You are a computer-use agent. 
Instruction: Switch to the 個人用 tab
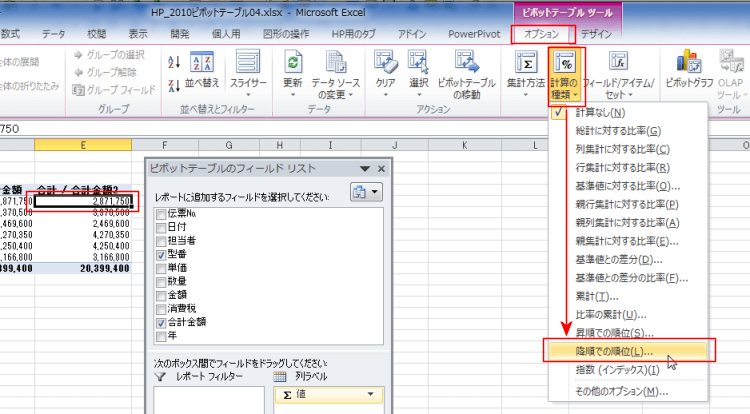click(x=226, y=34)
